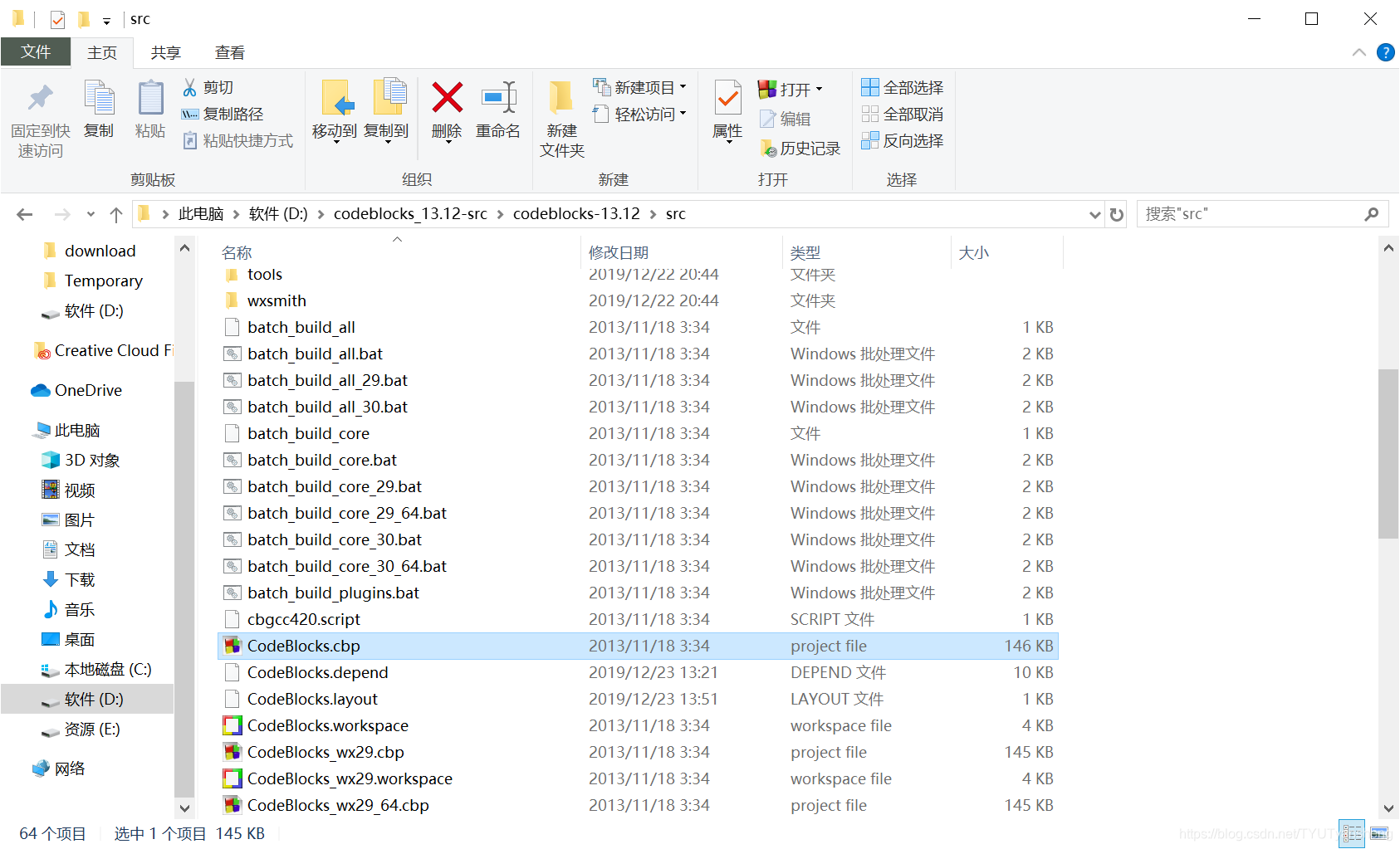This screenshot has width=1400, height=849.
Task: Open 本地磁盘 (C:) in navigation pane
Action: point(96,669)
